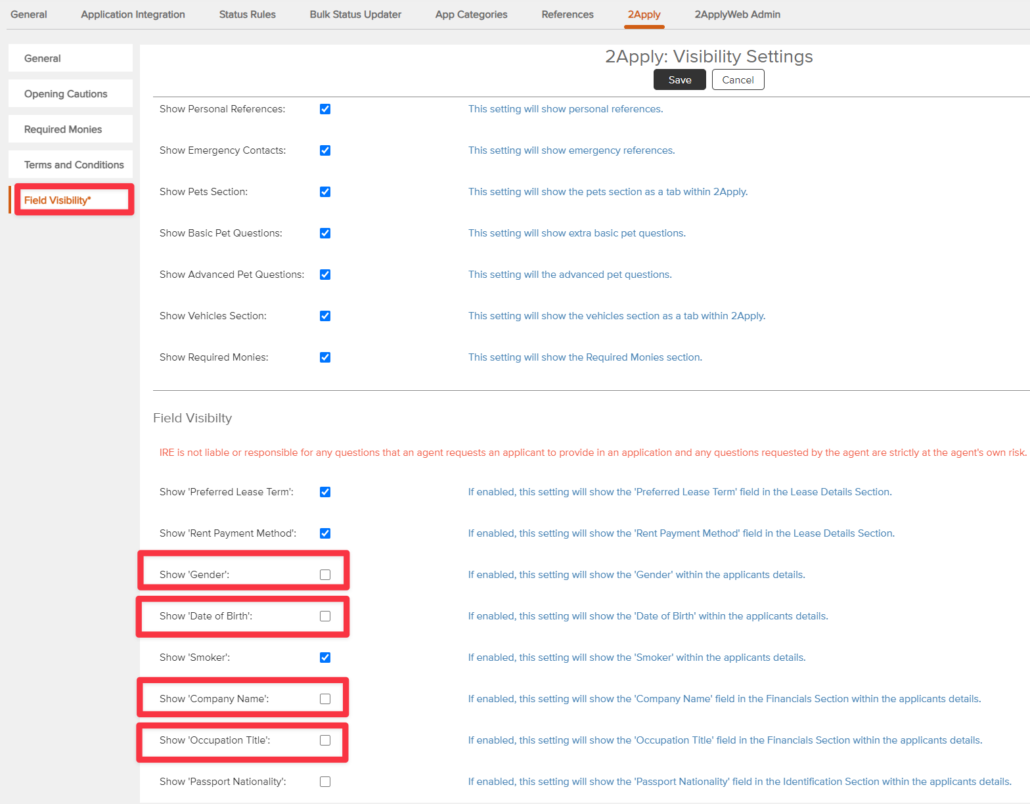Screen dimensions: 1030x804
Task: Uncheck Show 'Rent Payment Method' checkbox
Action: (x=325, y=533)
